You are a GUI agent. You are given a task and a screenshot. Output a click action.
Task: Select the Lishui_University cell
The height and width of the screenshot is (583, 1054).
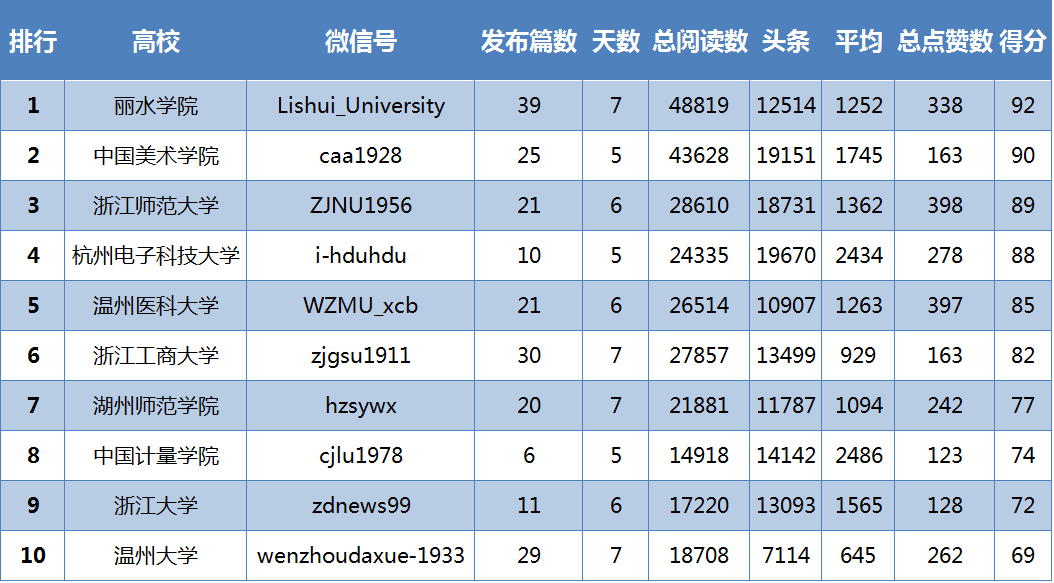361,106
